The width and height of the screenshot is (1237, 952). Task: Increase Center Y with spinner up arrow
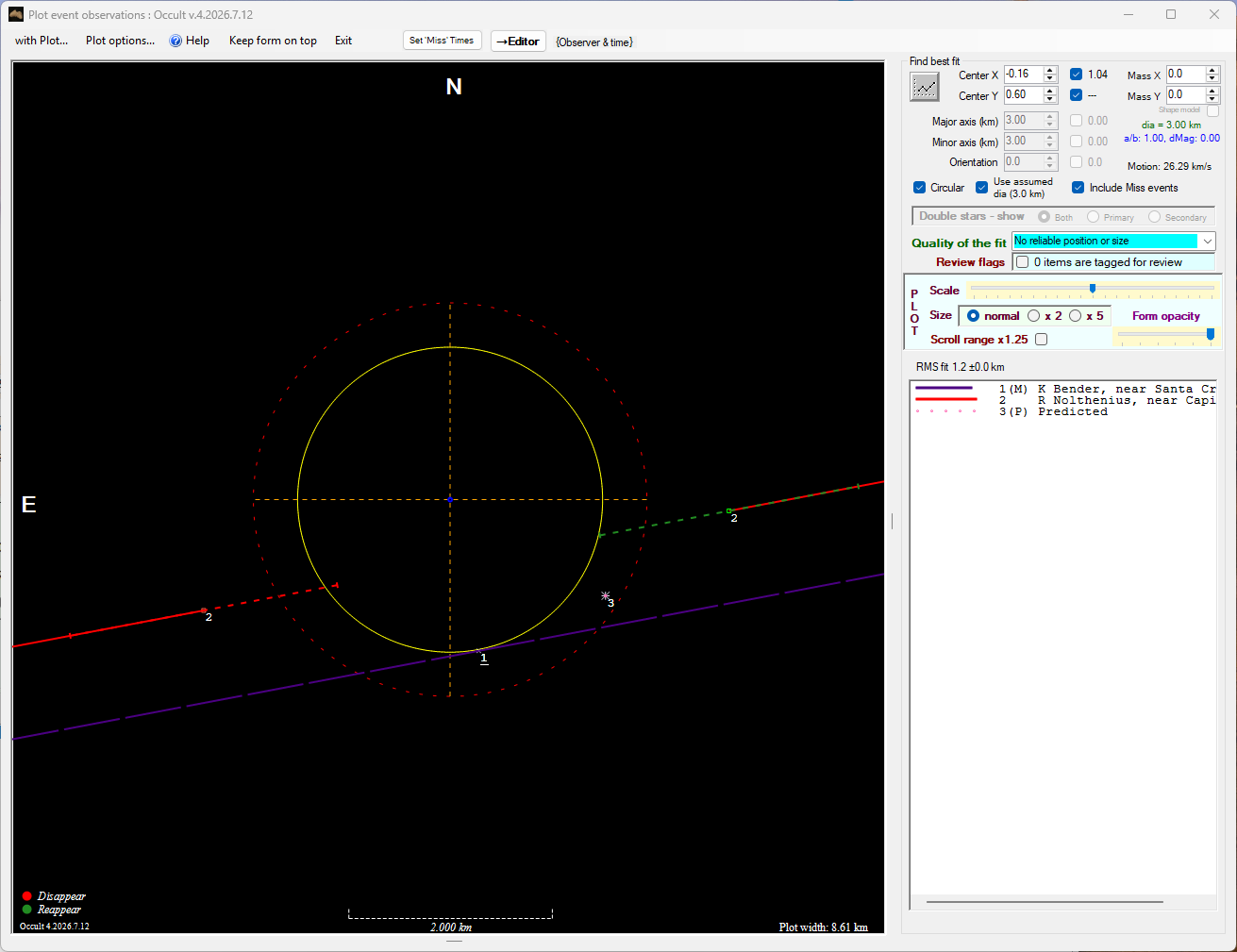tap(1050, 91)
